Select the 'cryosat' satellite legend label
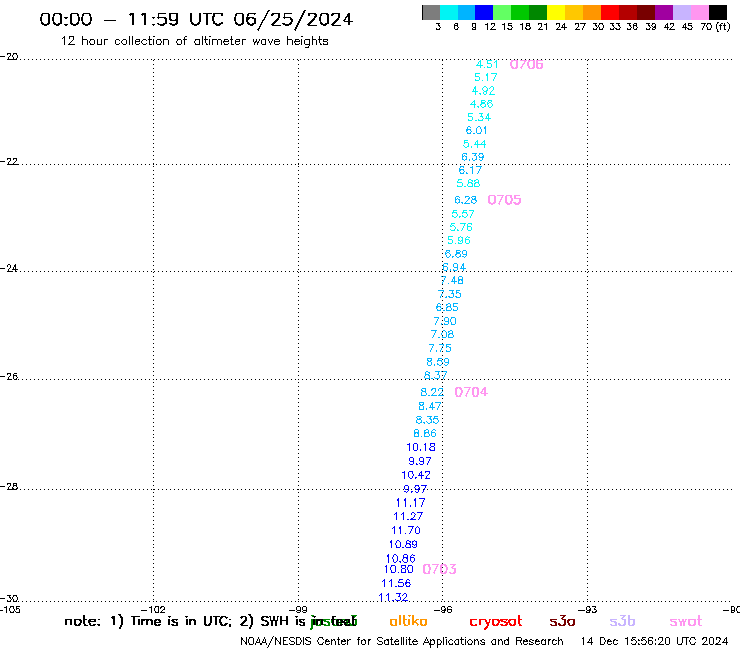740x650 pixels. pyautogui.click(x=496, y=622)
